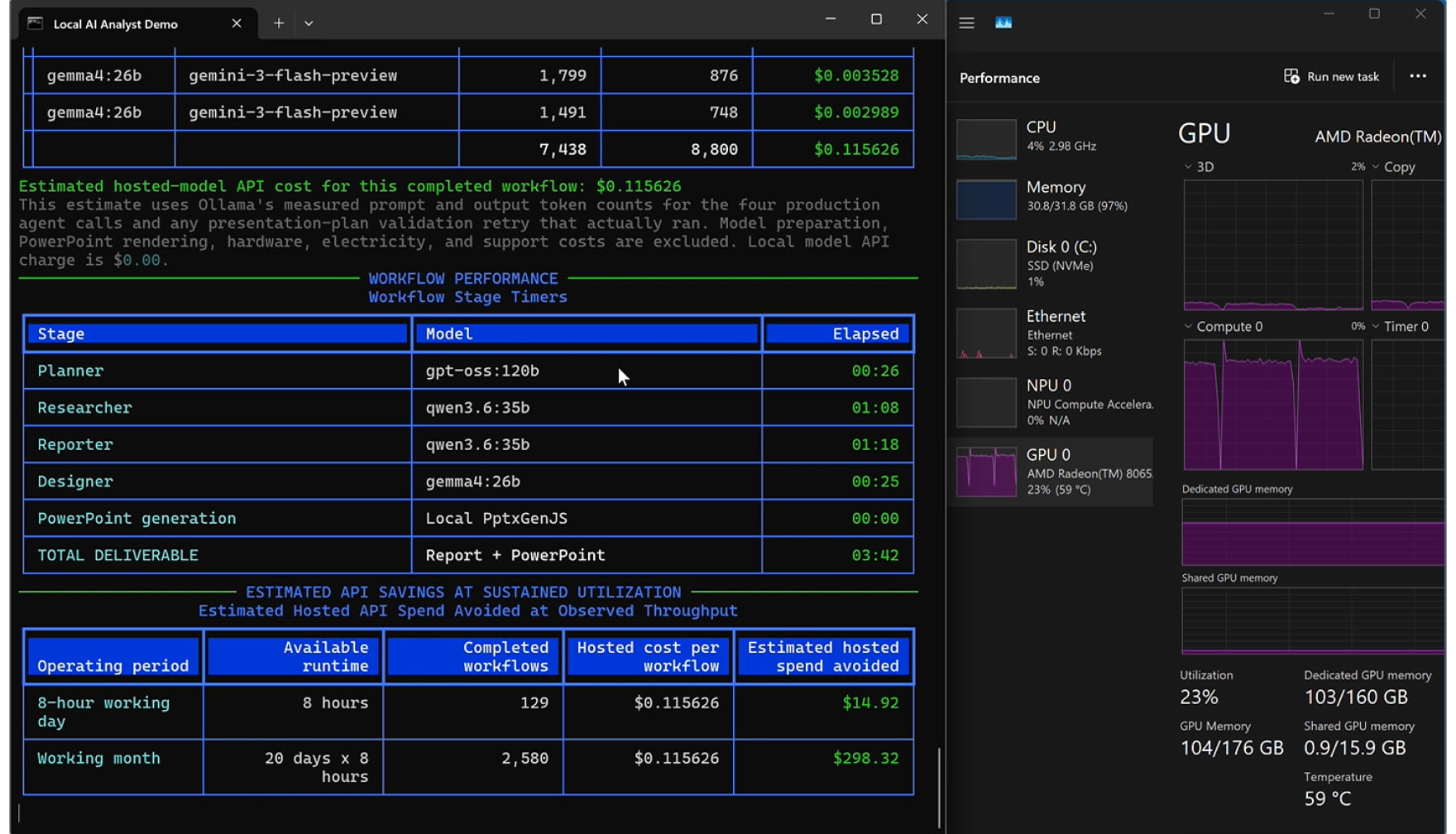Click the '$298.32' spend avoided value
The width and height of the screenshot is (1456, 834).
pyautogui.click(x=865, y=758)
